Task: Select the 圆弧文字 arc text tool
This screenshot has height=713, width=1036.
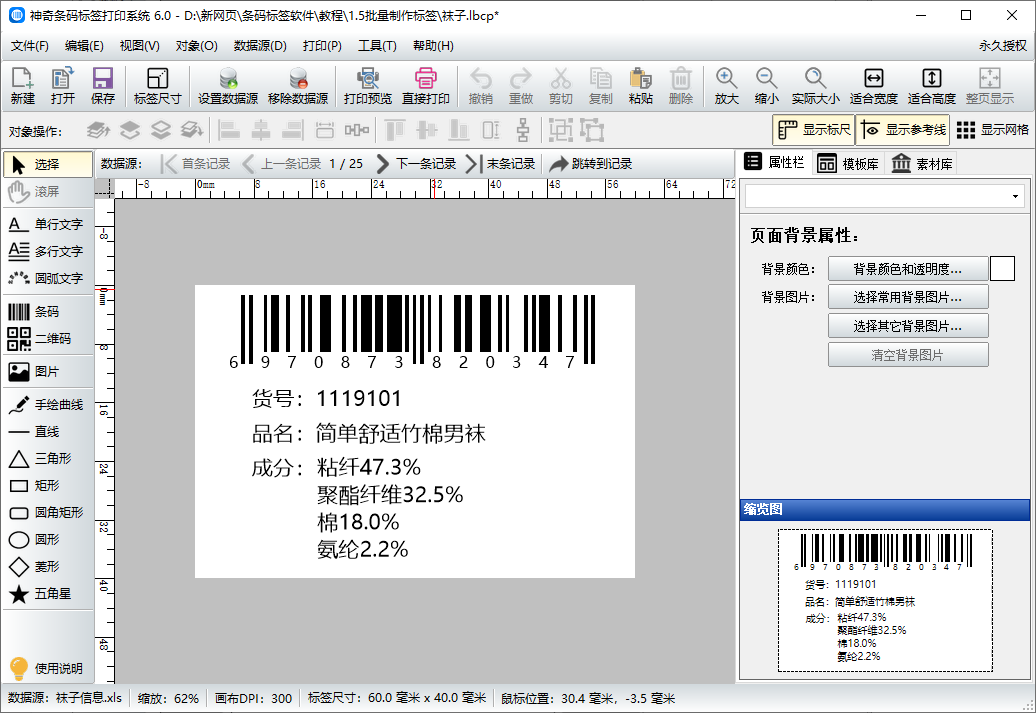Action: click(46, 279)
